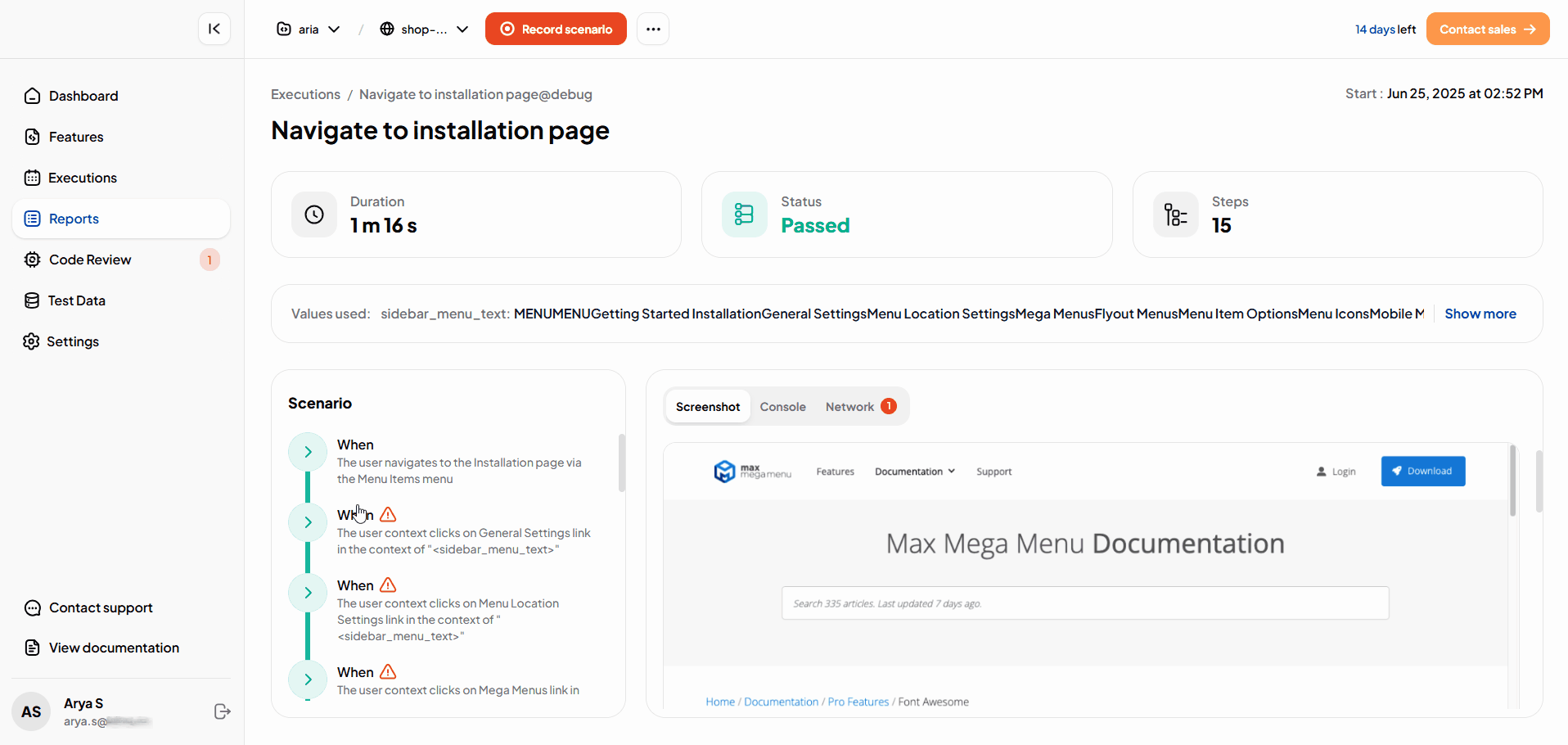The height and width of the screenshot is (745, 1568).
Task: Click the Show more link
Action: [x=1480, y=314]
